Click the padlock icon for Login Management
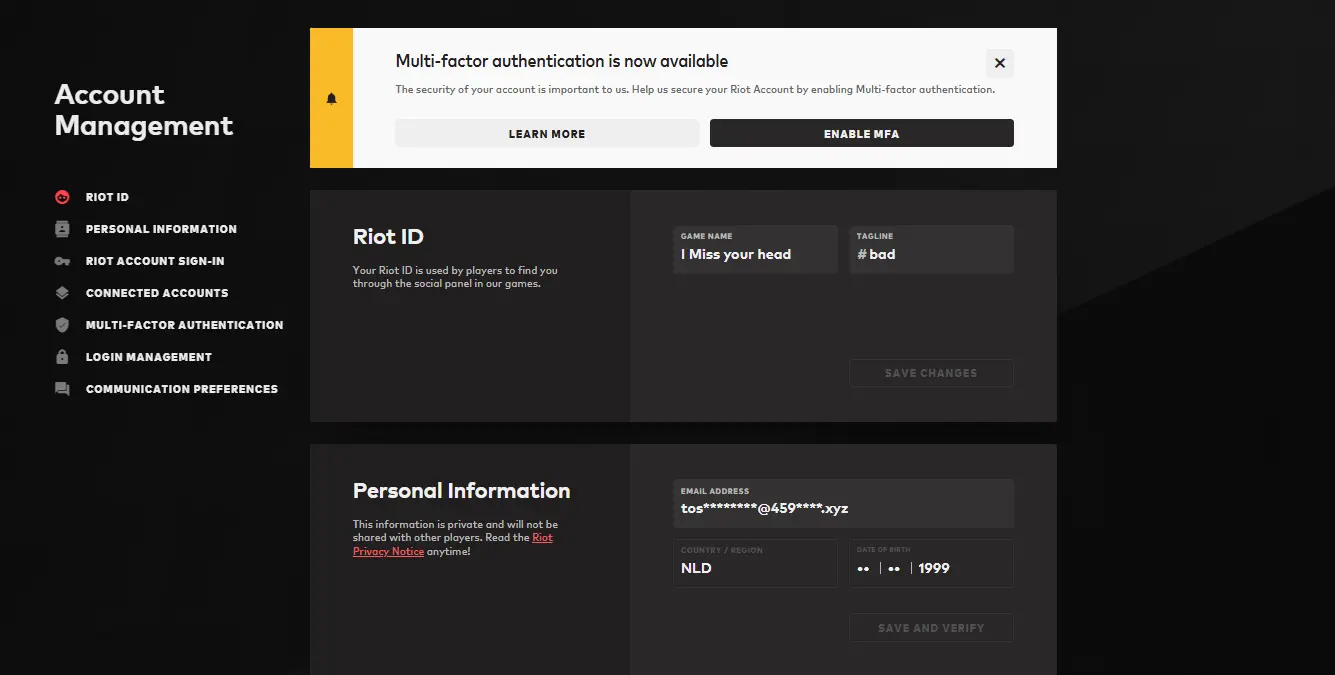Viewport: 1335px width, 675px height. [62, 357]
